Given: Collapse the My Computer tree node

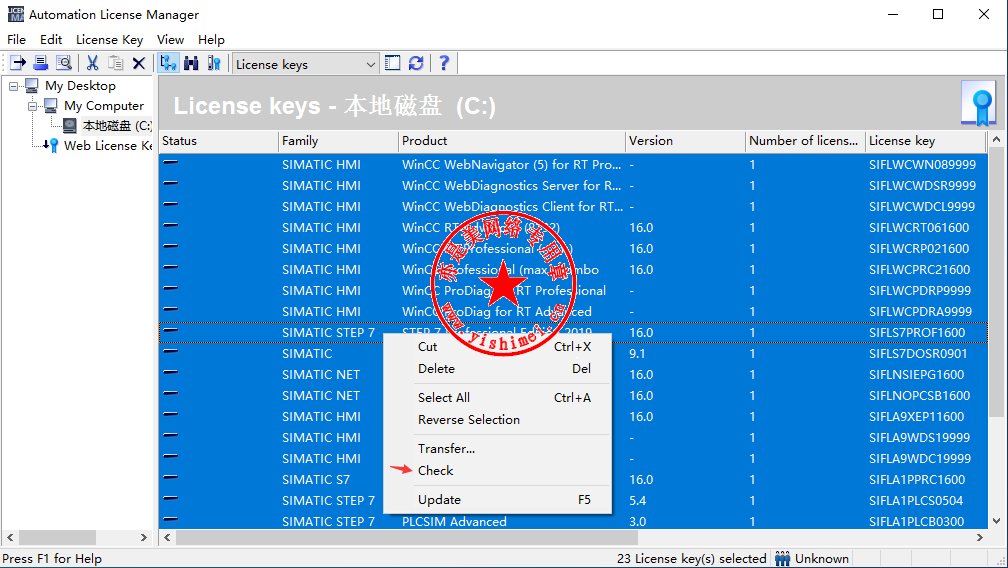Looking at the screenshot, I should 32,105.
